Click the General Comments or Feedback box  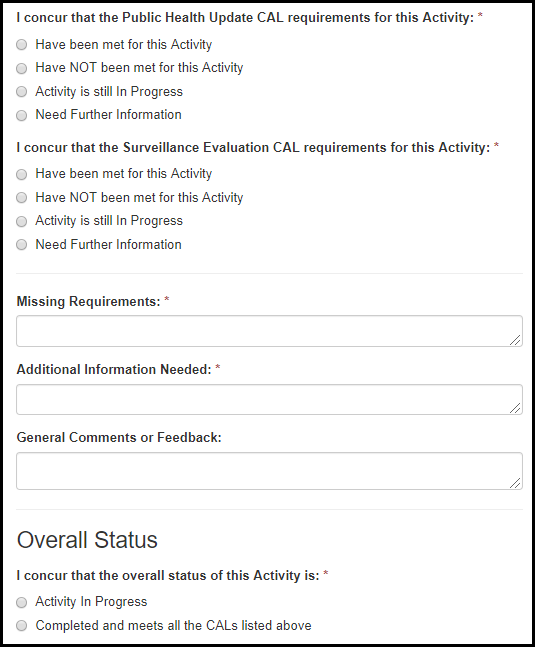[269, 471]
